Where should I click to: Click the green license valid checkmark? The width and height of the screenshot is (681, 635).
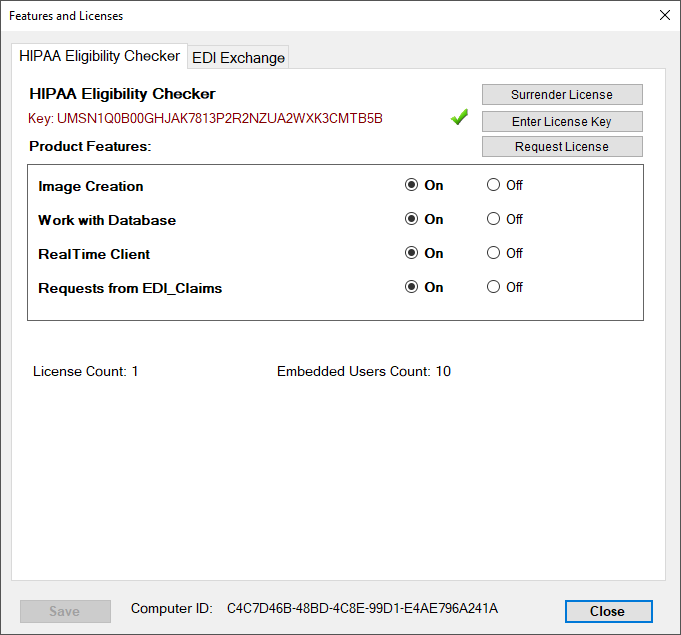pyautogui.click(x=459, y=117)
